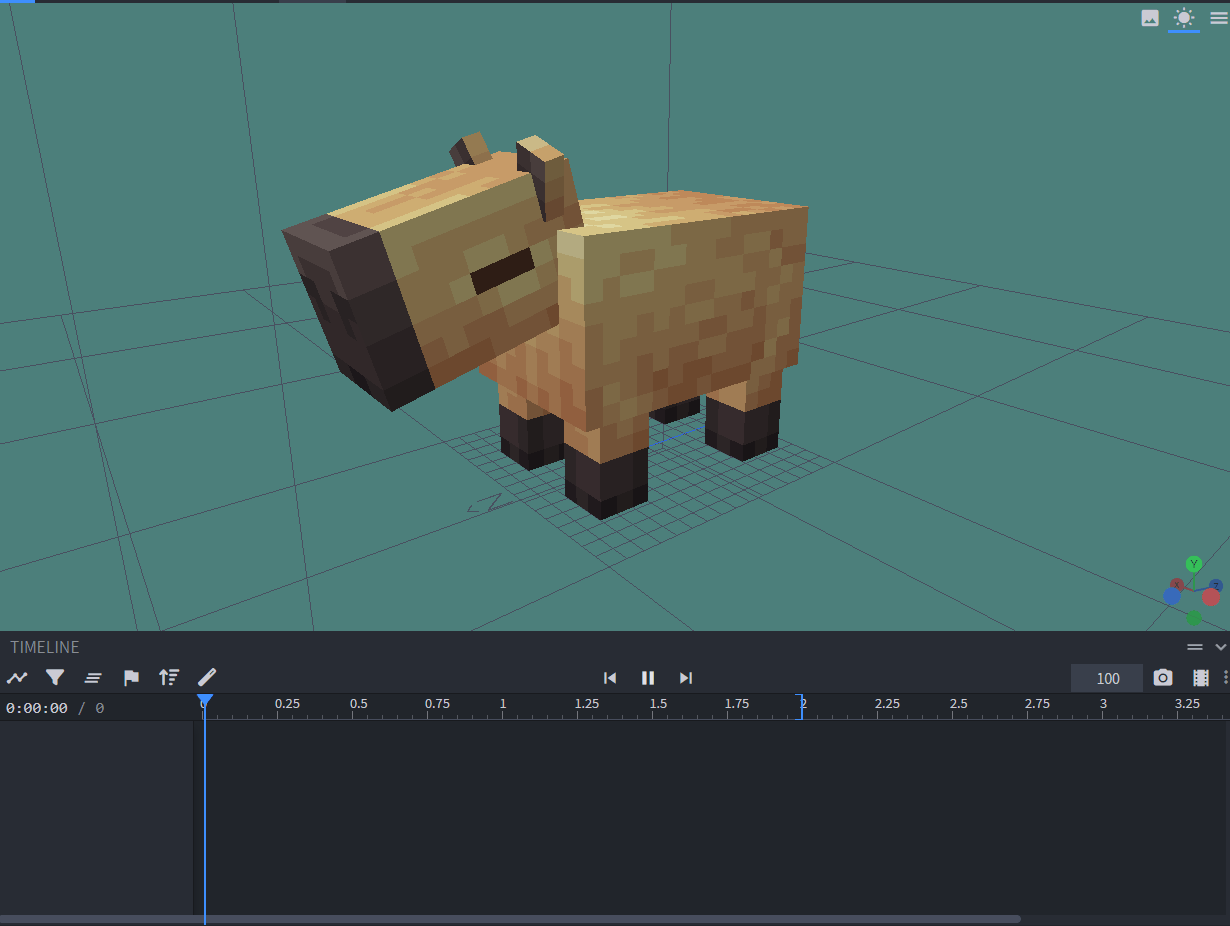Toggle viewport shading sun icon
This screenshot has height=926, width=1230.
click(1184, 18)
